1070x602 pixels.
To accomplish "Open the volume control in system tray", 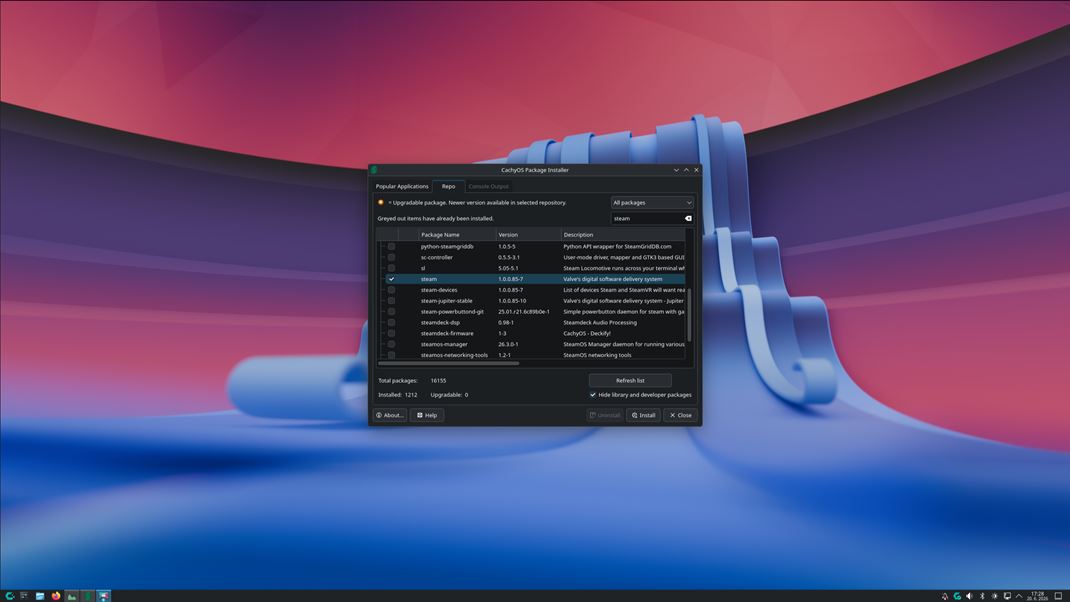I will click(970, 597).
